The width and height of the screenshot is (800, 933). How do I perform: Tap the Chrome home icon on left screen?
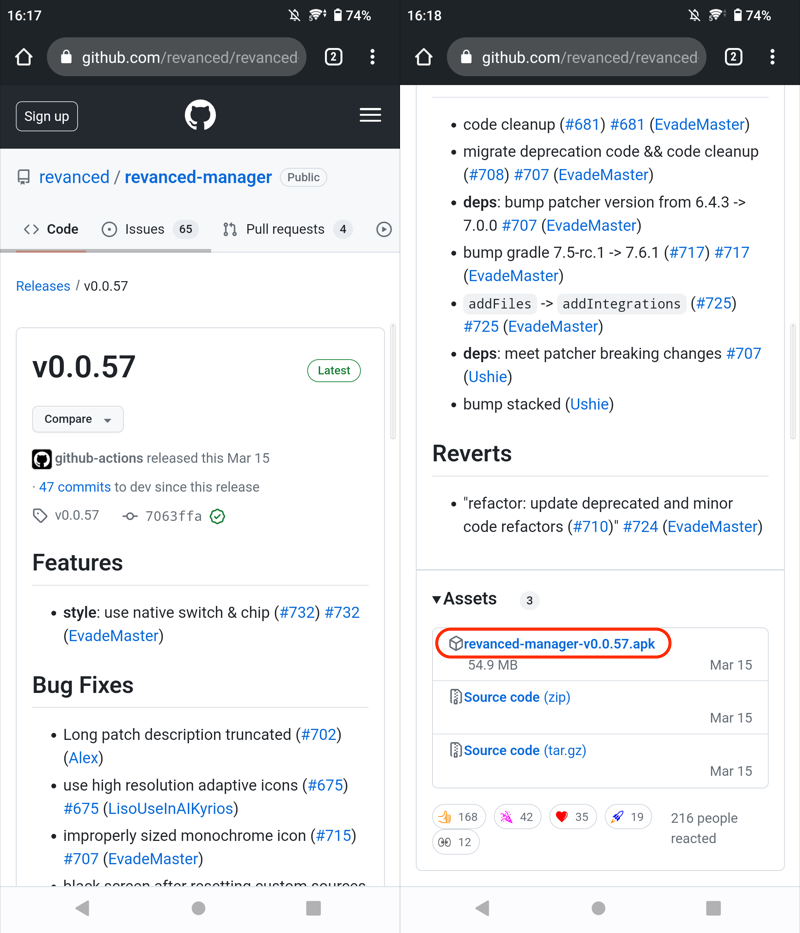tap(24, 58)
